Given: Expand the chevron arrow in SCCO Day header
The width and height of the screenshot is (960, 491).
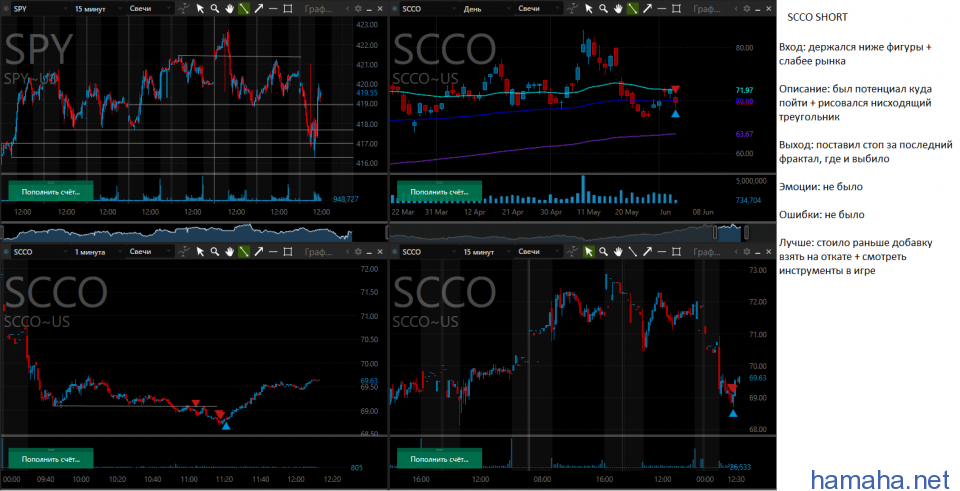Looking at the screenshot, I should tap(736, 9).
